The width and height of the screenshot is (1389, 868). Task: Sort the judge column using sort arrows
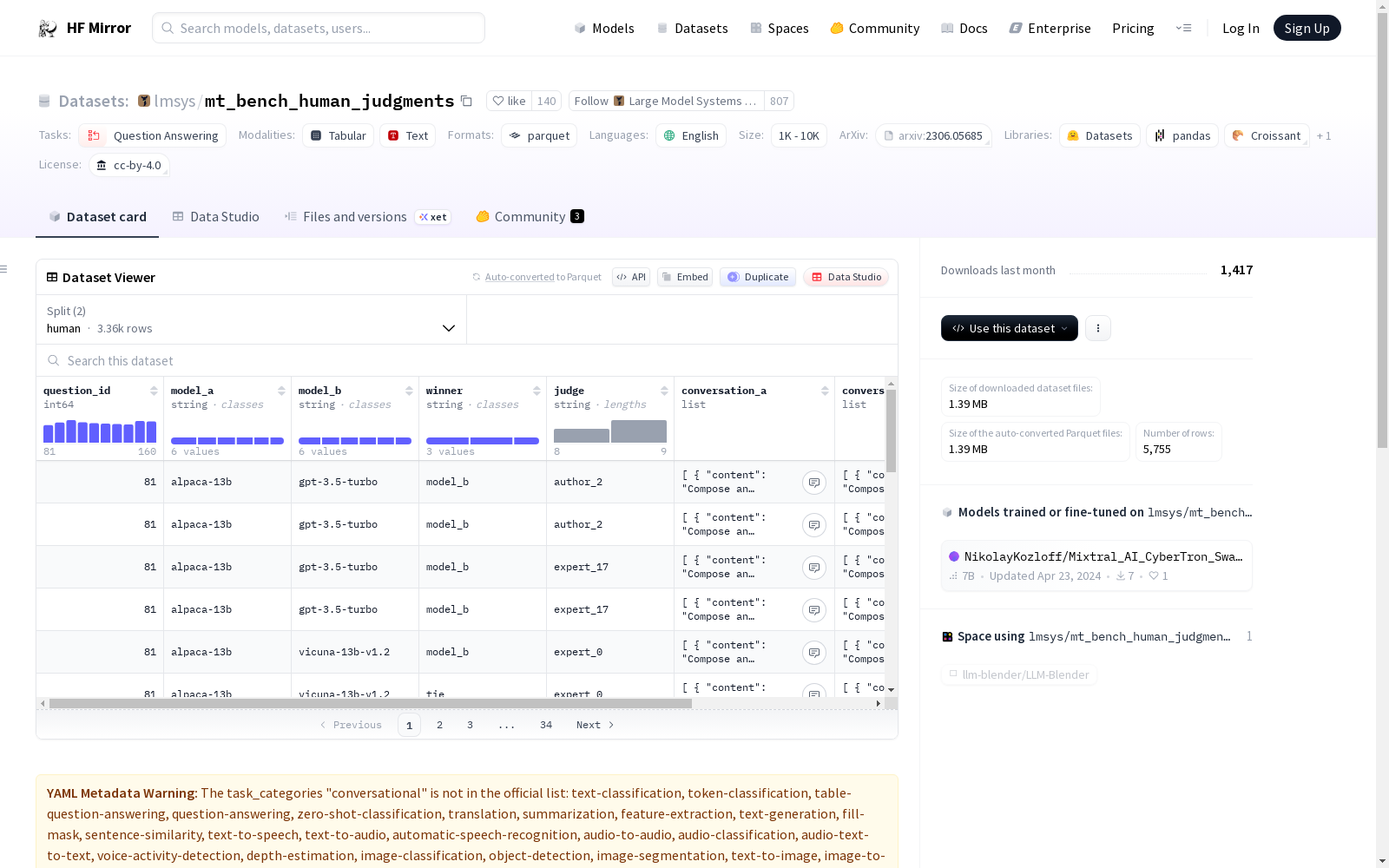coord(664,391)
